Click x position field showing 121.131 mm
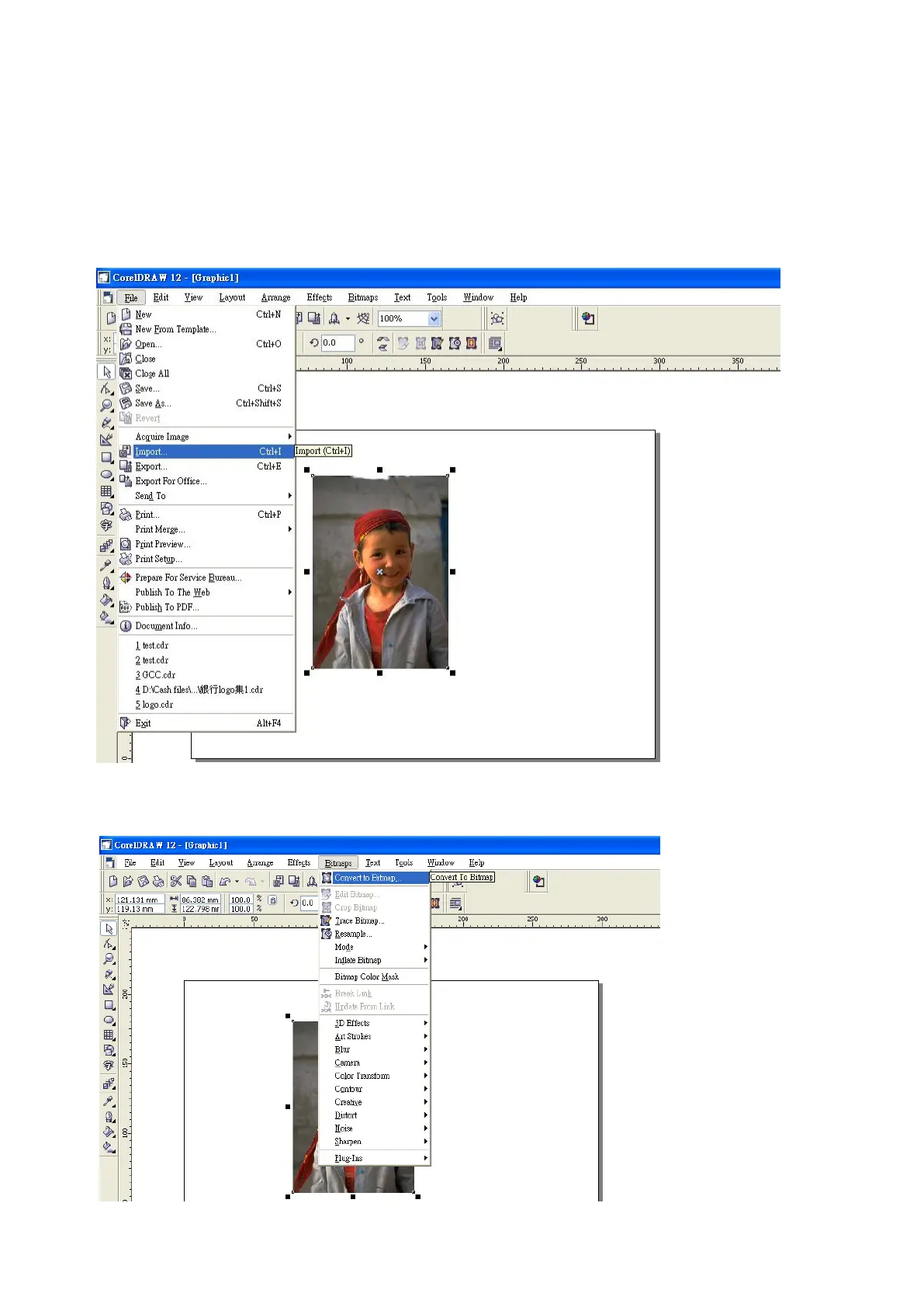Viewport: 924px width, 1307px height. pos(140,900)
